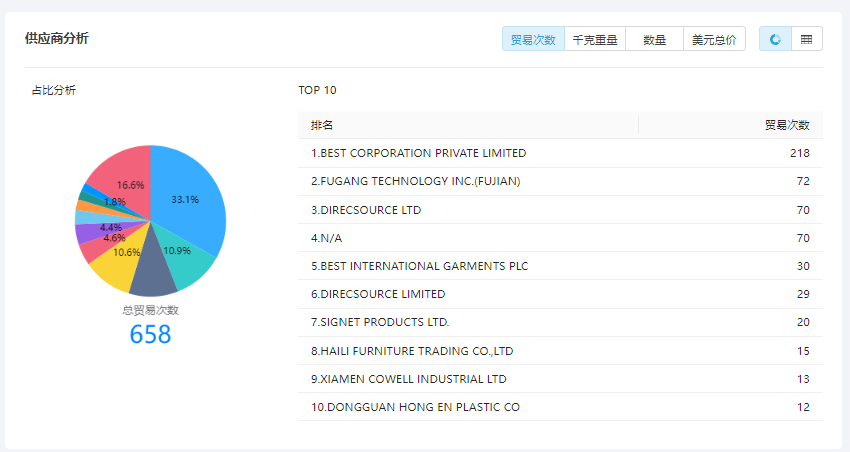This screenshot has height=452, width=850.
Task: Click the purple 4.4% pie slice
Action: tap(86, 232)
